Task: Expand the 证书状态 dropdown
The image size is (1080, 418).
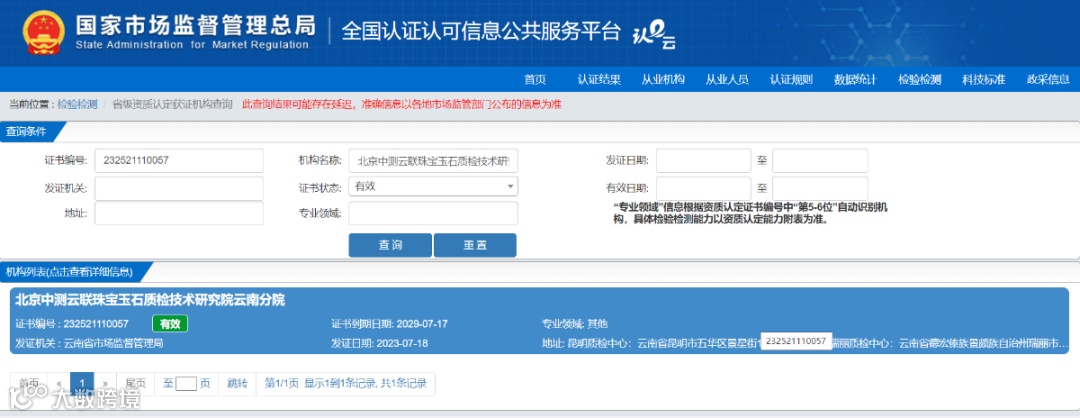Action: (x=433, y=187)
